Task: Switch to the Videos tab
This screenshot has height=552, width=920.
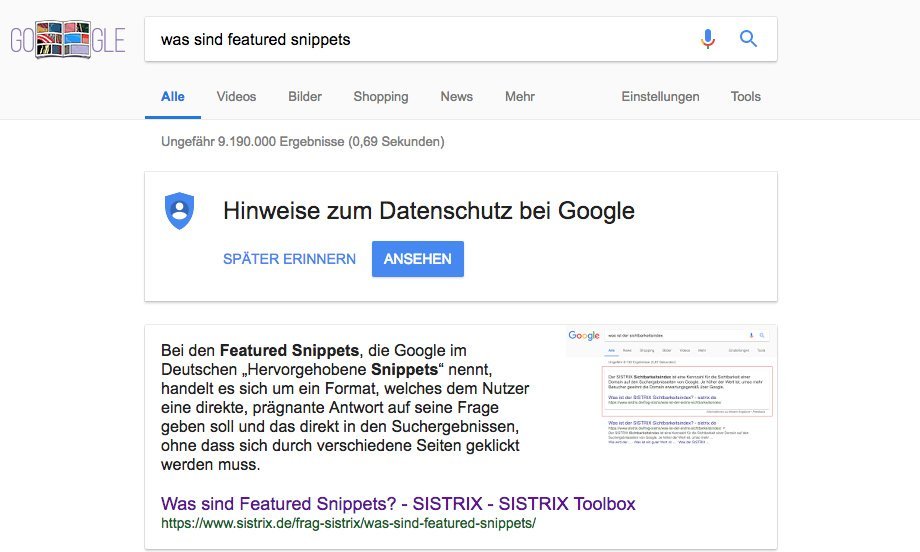Action: (x=236, y=97)
